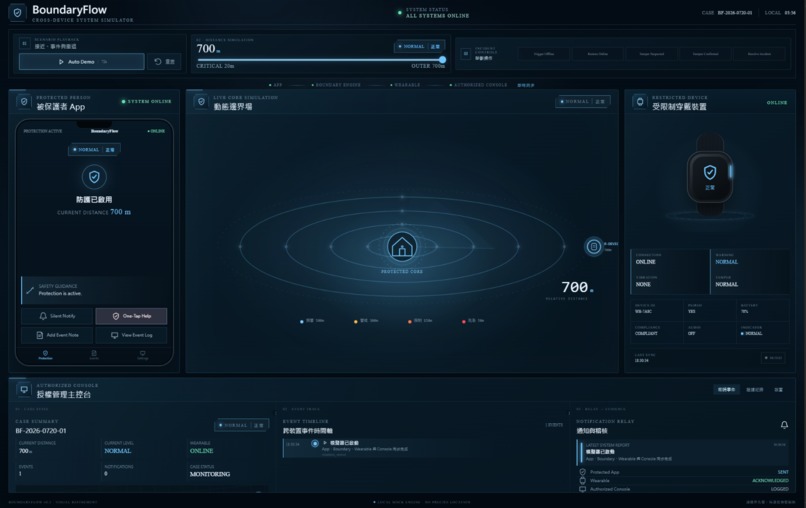Click the notification bell icon in Notification Relay
This screenshot has height=508, width=806.
[784, 425]
